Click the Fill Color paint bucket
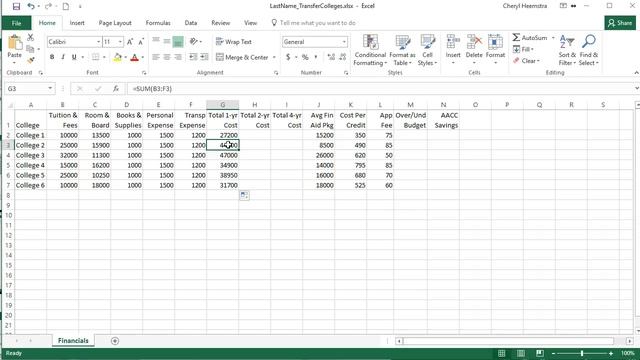 (x=118, y=57)
